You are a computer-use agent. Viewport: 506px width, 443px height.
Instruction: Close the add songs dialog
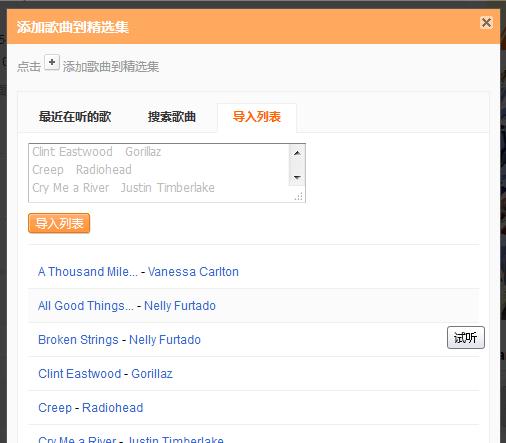coord(486,23)
